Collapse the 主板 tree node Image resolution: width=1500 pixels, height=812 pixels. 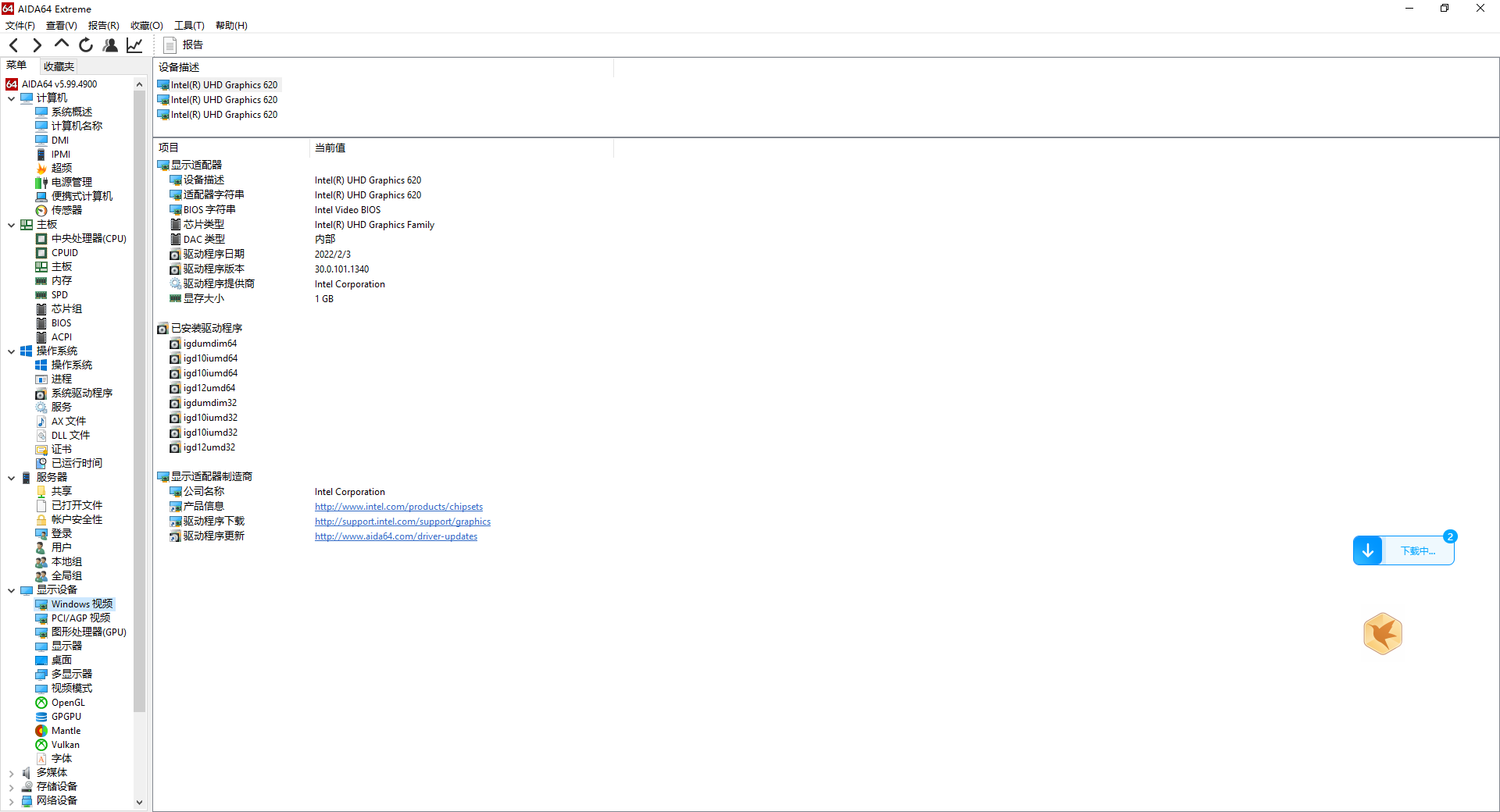click(11, 225)
